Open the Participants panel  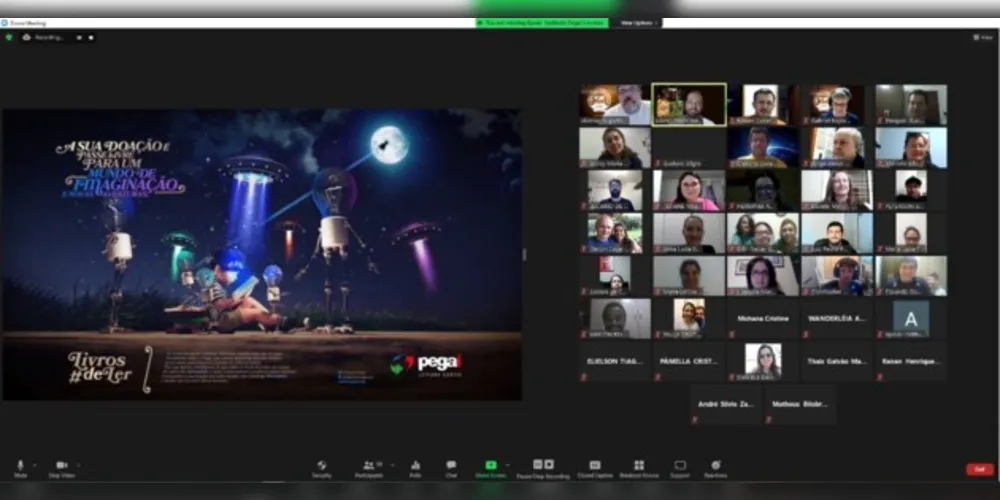(369, 469)
